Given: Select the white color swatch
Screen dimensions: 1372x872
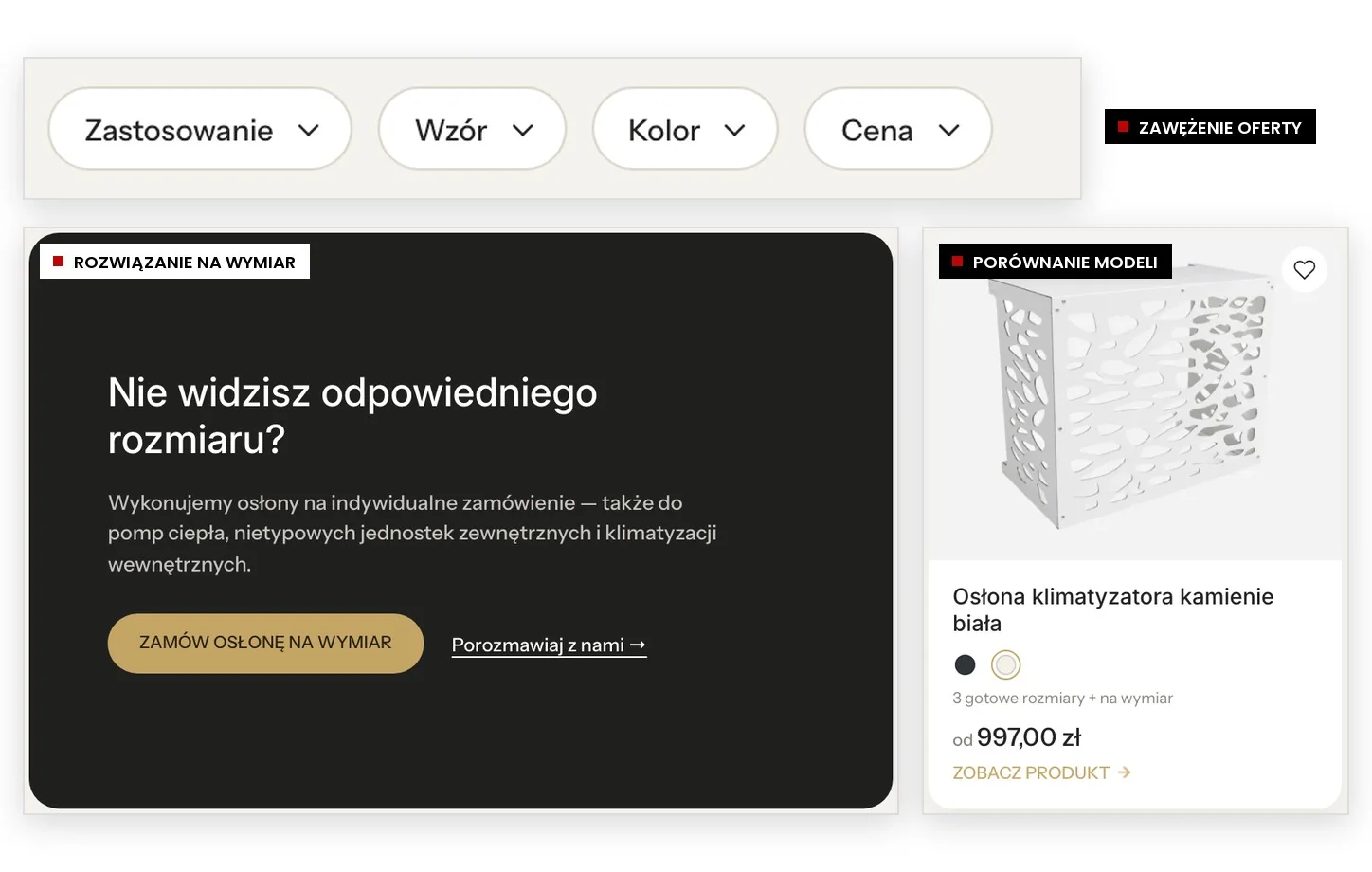Looking at the screenshot, I should click(1005, 664).
